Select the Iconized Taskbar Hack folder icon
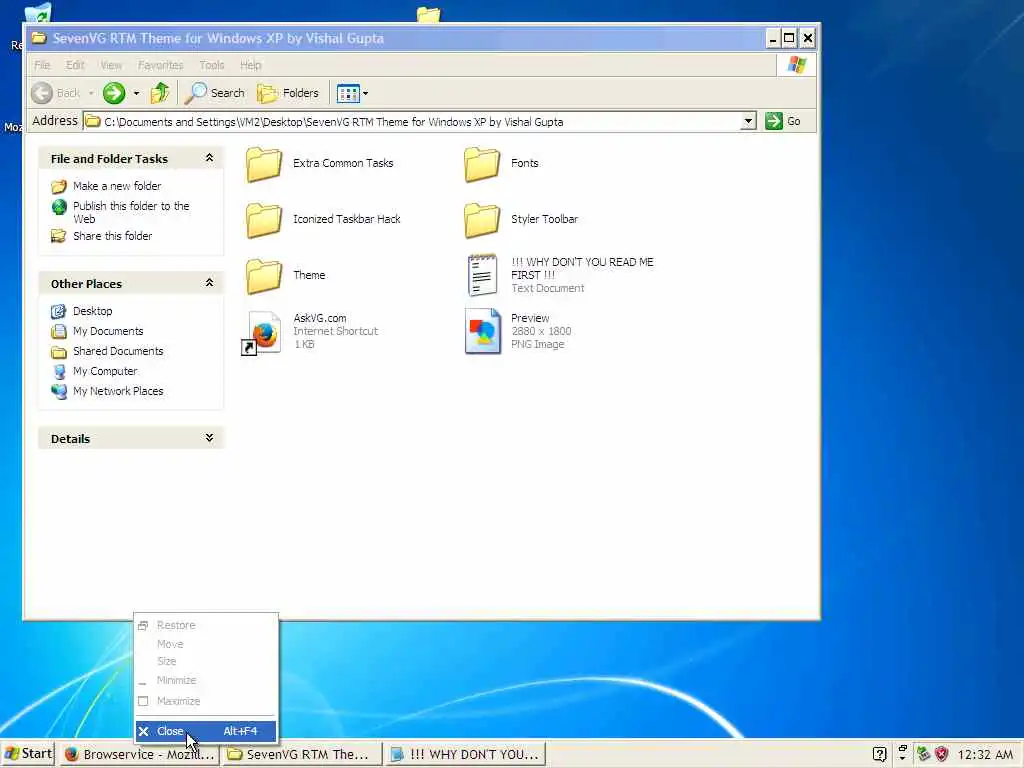Image resolution: width=1024 pixels, height=768 pixels. 264,220
